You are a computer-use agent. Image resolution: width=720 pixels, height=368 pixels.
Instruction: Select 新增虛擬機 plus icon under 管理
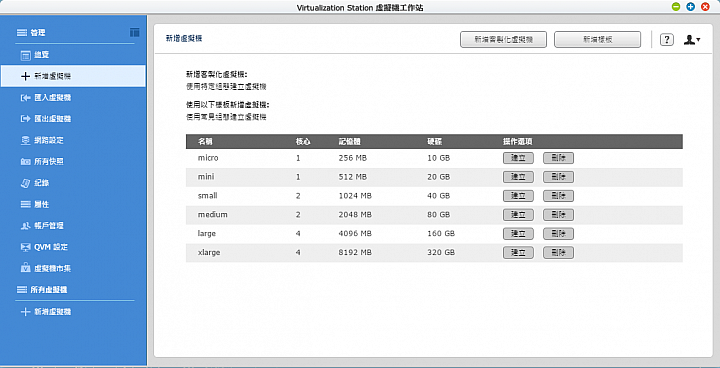pyautogui.click(x=25, y=76)
